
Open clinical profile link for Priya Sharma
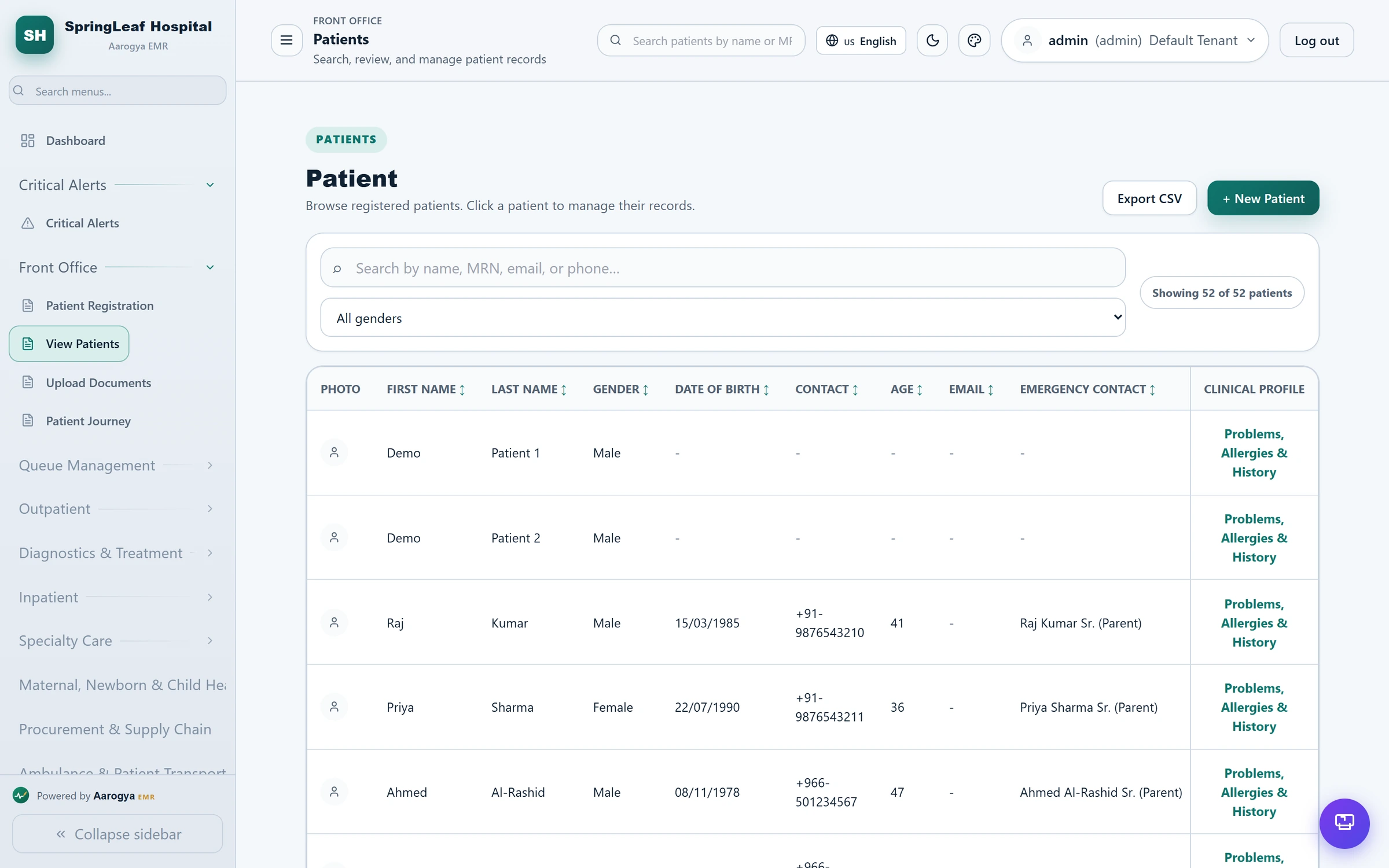click(1254, 707)
